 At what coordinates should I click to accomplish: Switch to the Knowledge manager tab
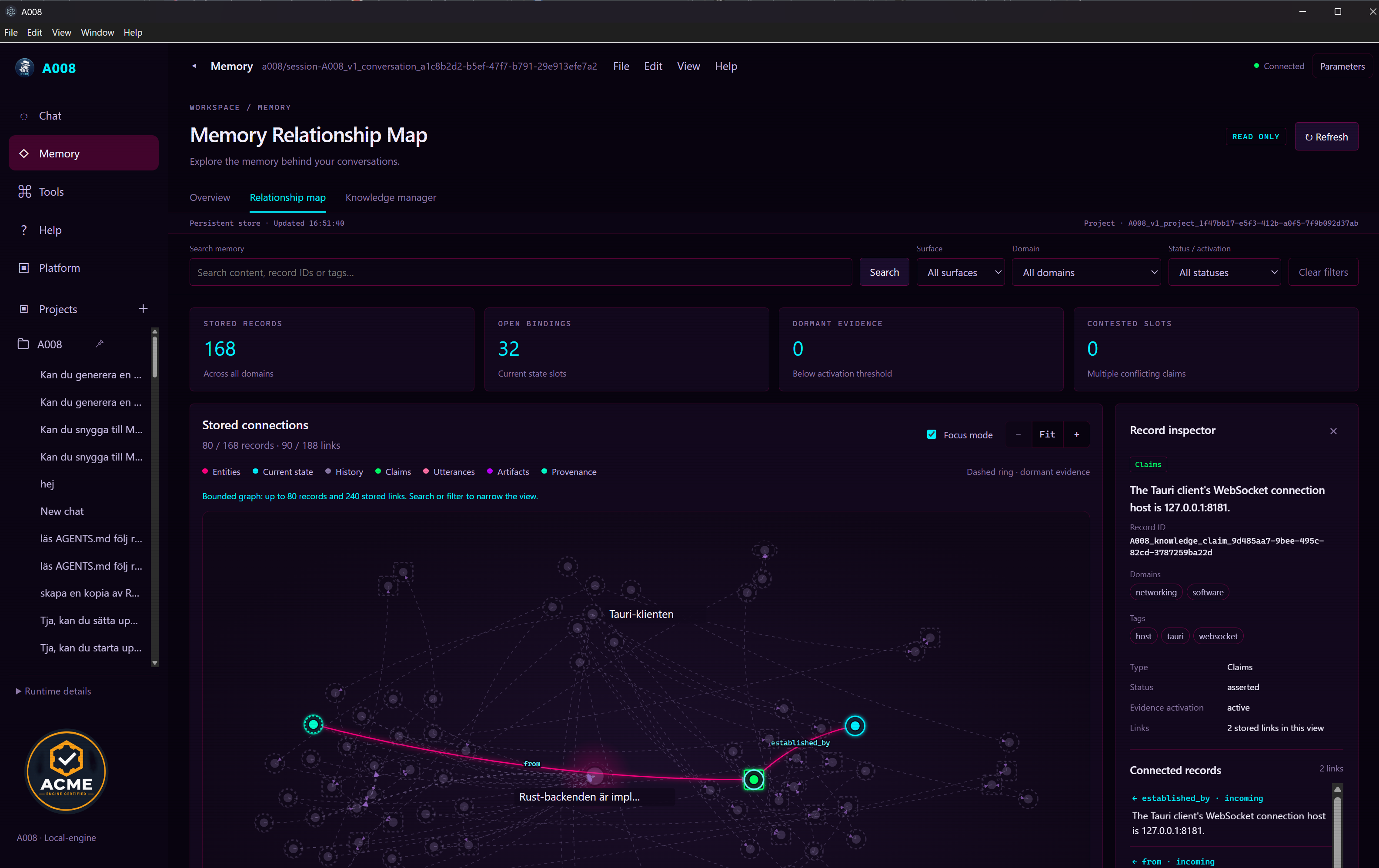point(391,197)
